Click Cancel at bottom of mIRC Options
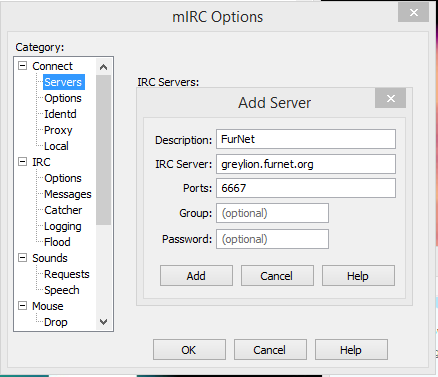 270,350
